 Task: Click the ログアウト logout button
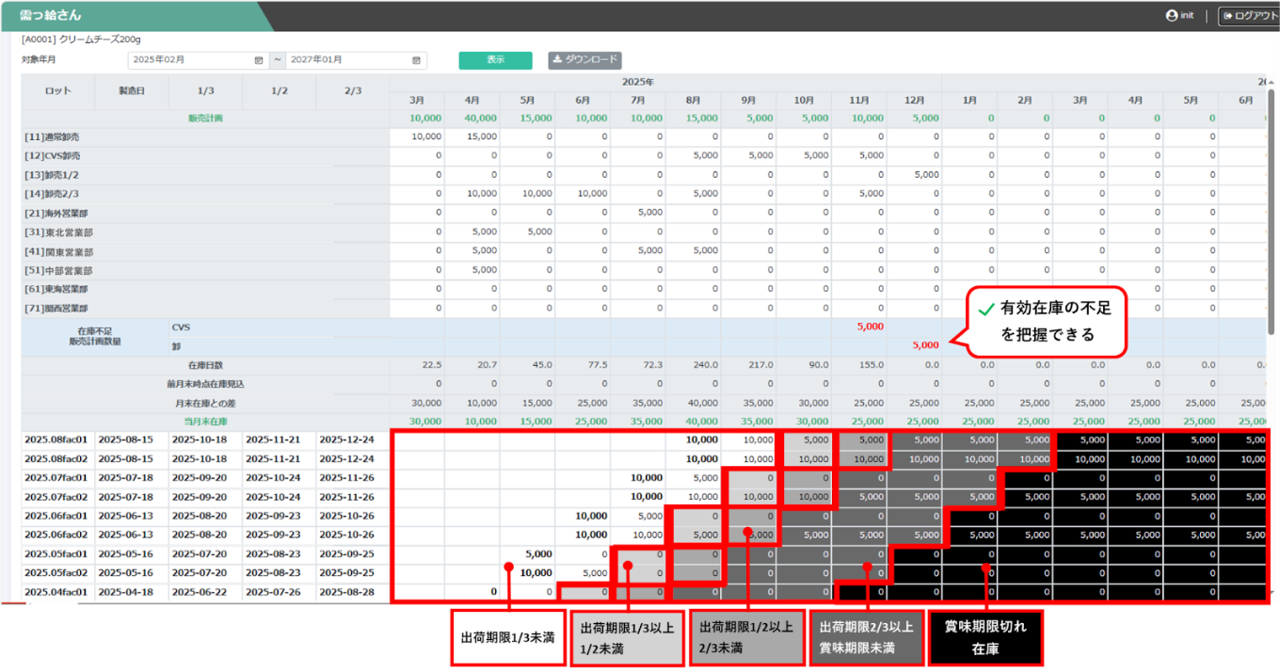(1248, 16)
